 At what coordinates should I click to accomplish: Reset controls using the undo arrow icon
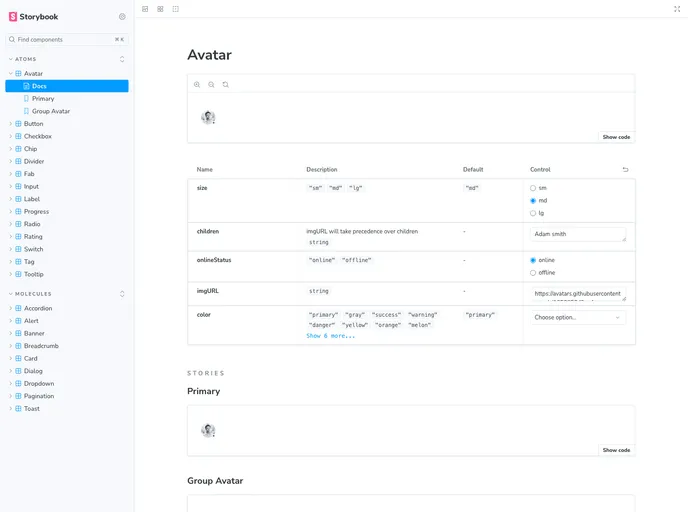[x=625, y=170]
